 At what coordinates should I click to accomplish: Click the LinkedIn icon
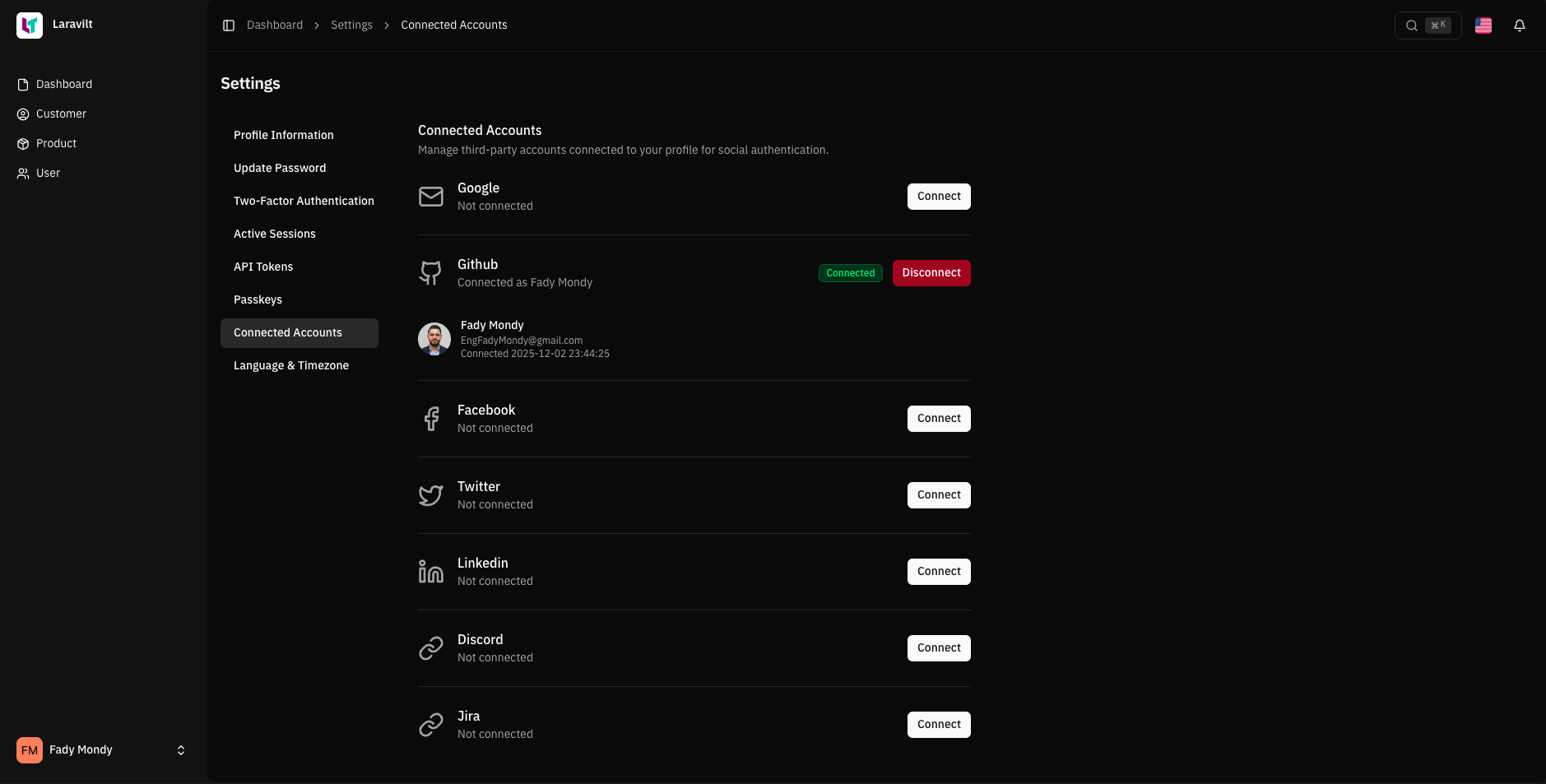tap(431, 571)
